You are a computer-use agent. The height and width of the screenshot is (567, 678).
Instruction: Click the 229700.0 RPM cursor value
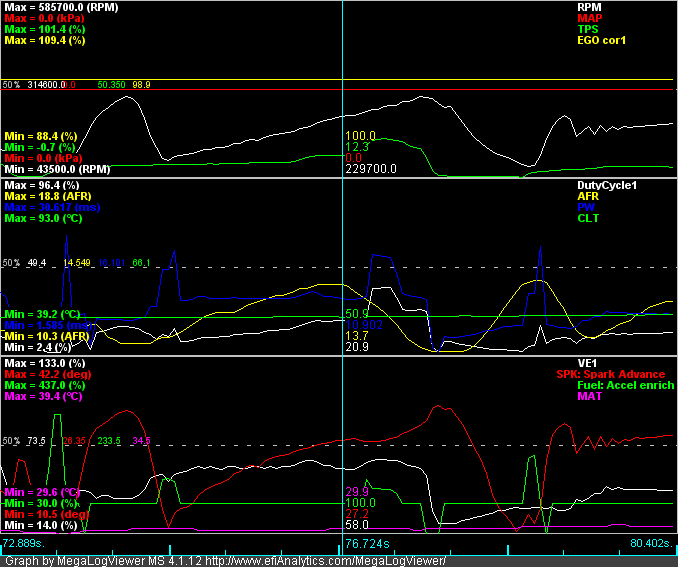tap(370, 170)
